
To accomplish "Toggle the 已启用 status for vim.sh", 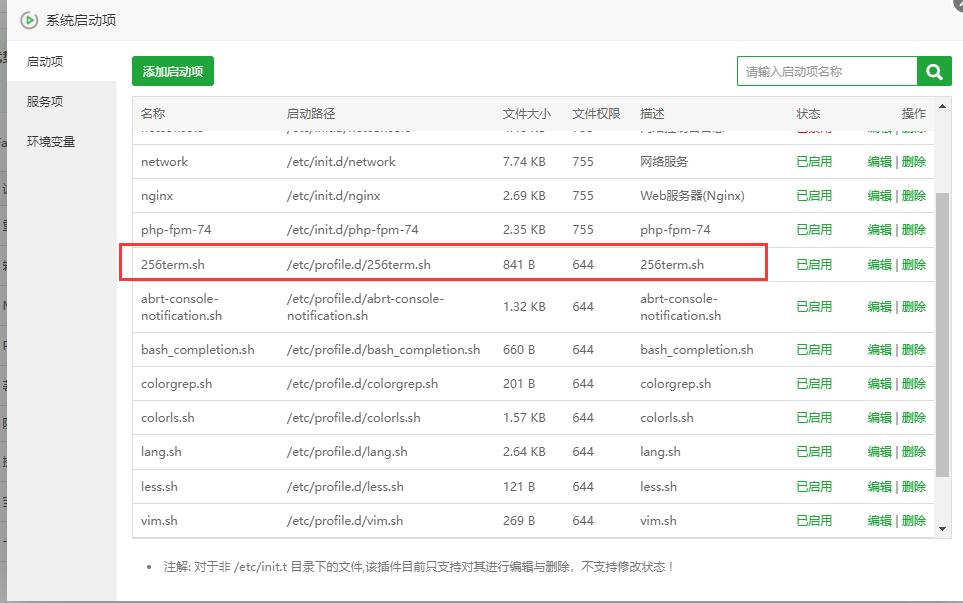I will pos(813,521).
